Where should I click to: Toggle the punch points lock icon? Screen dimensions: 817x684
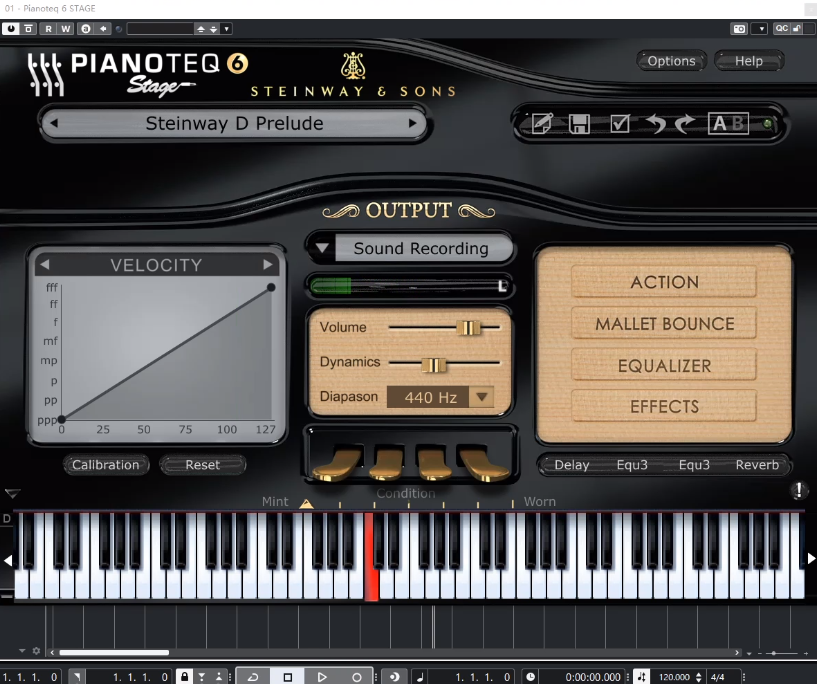tap(184, 676)
